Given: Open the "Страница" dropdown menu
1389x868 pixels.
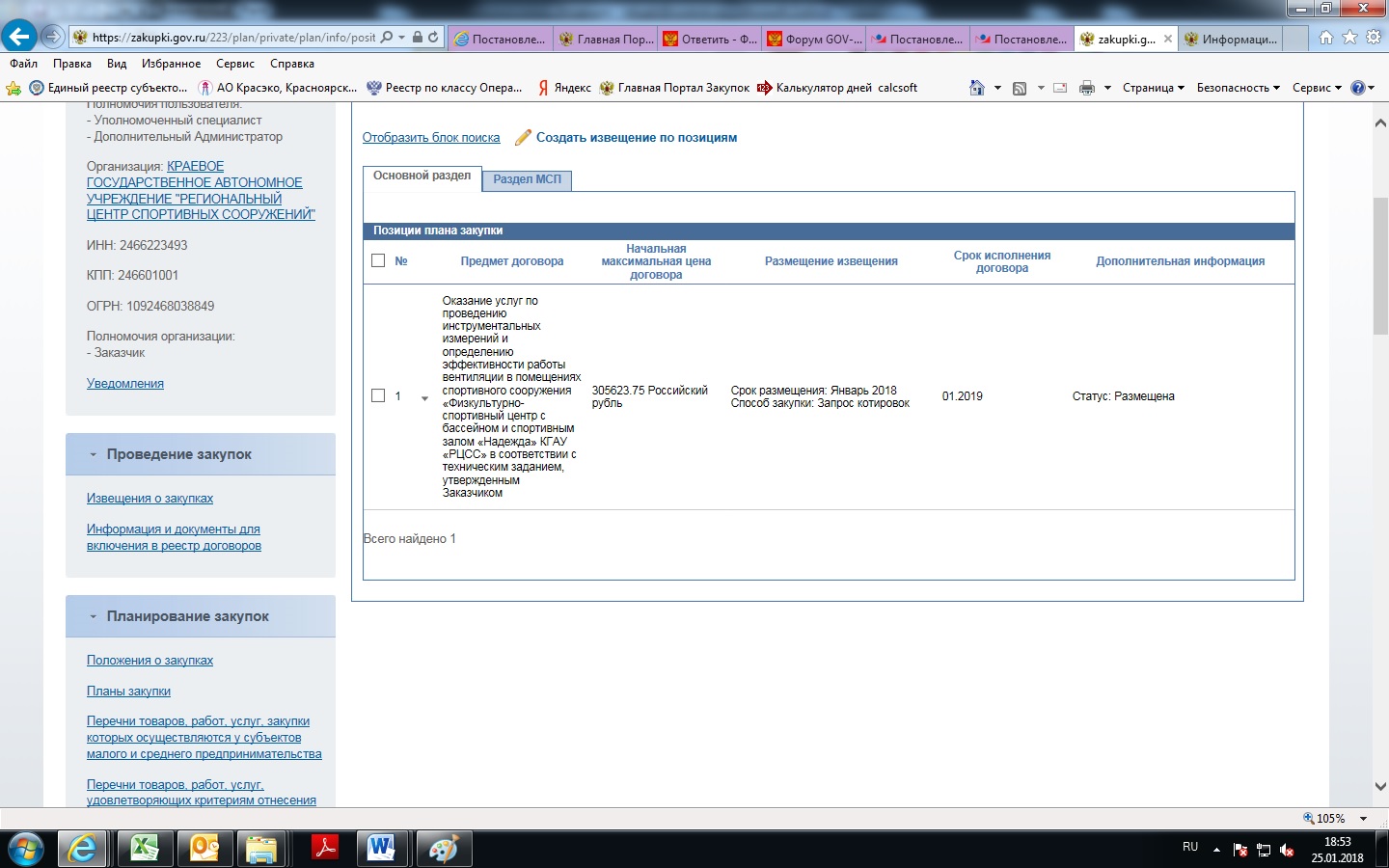Looking at the screenshot, I should (x=1153, y=88).
